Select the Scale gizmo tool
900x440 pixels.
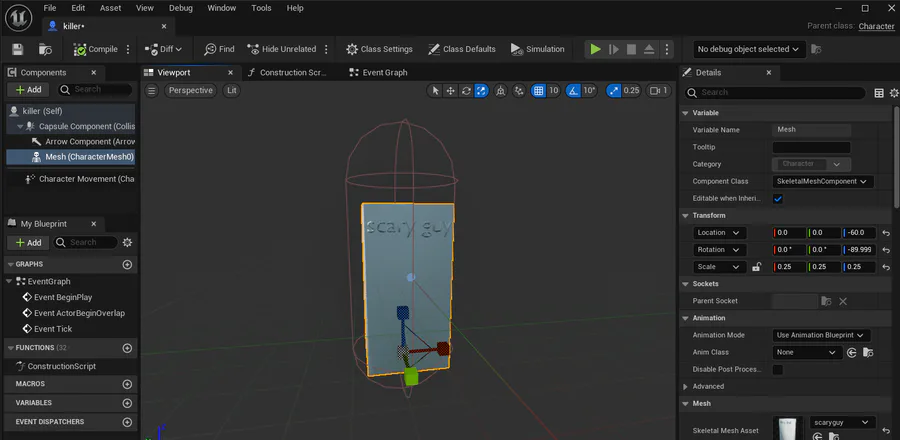pos(482,91)
